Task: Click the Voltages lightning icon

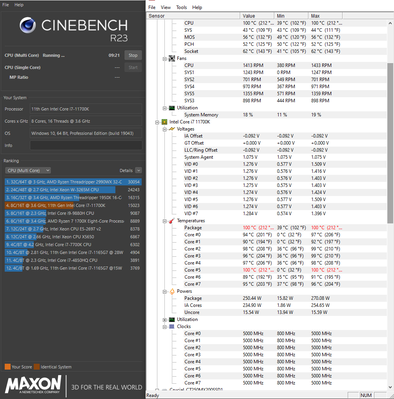Action: [x=172, y=129]
